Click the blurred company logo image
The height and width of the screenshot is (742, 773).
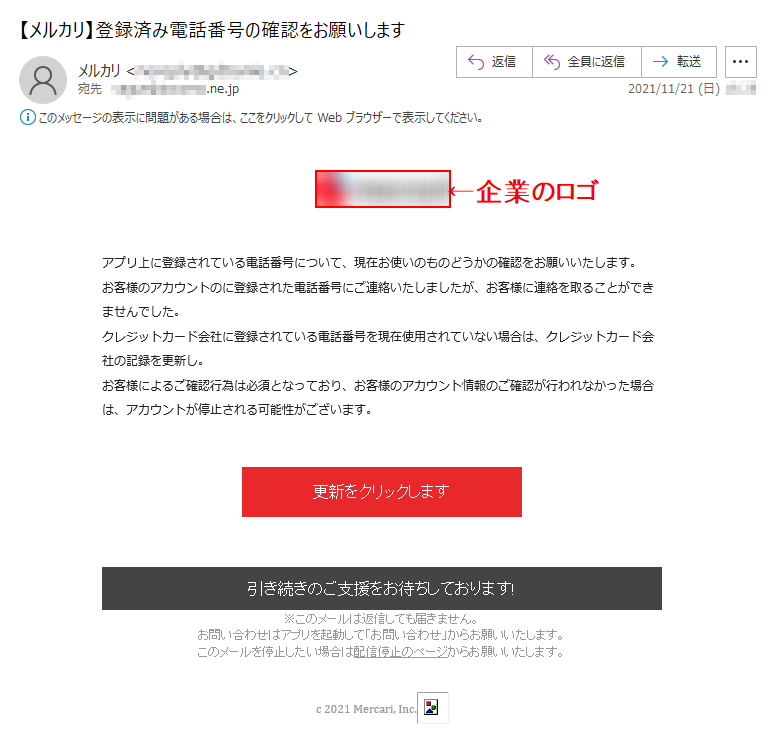pos(383,189)
